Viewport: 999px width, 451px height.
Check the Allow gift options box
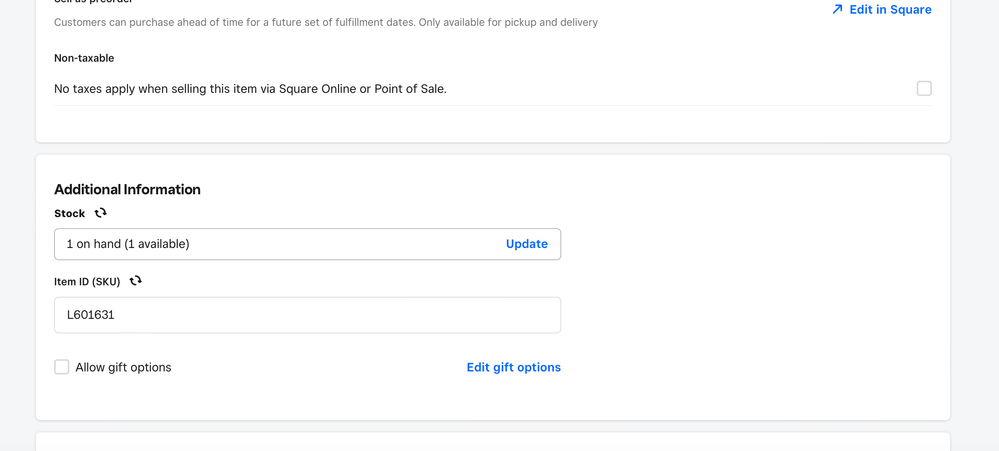coord(62,367)
